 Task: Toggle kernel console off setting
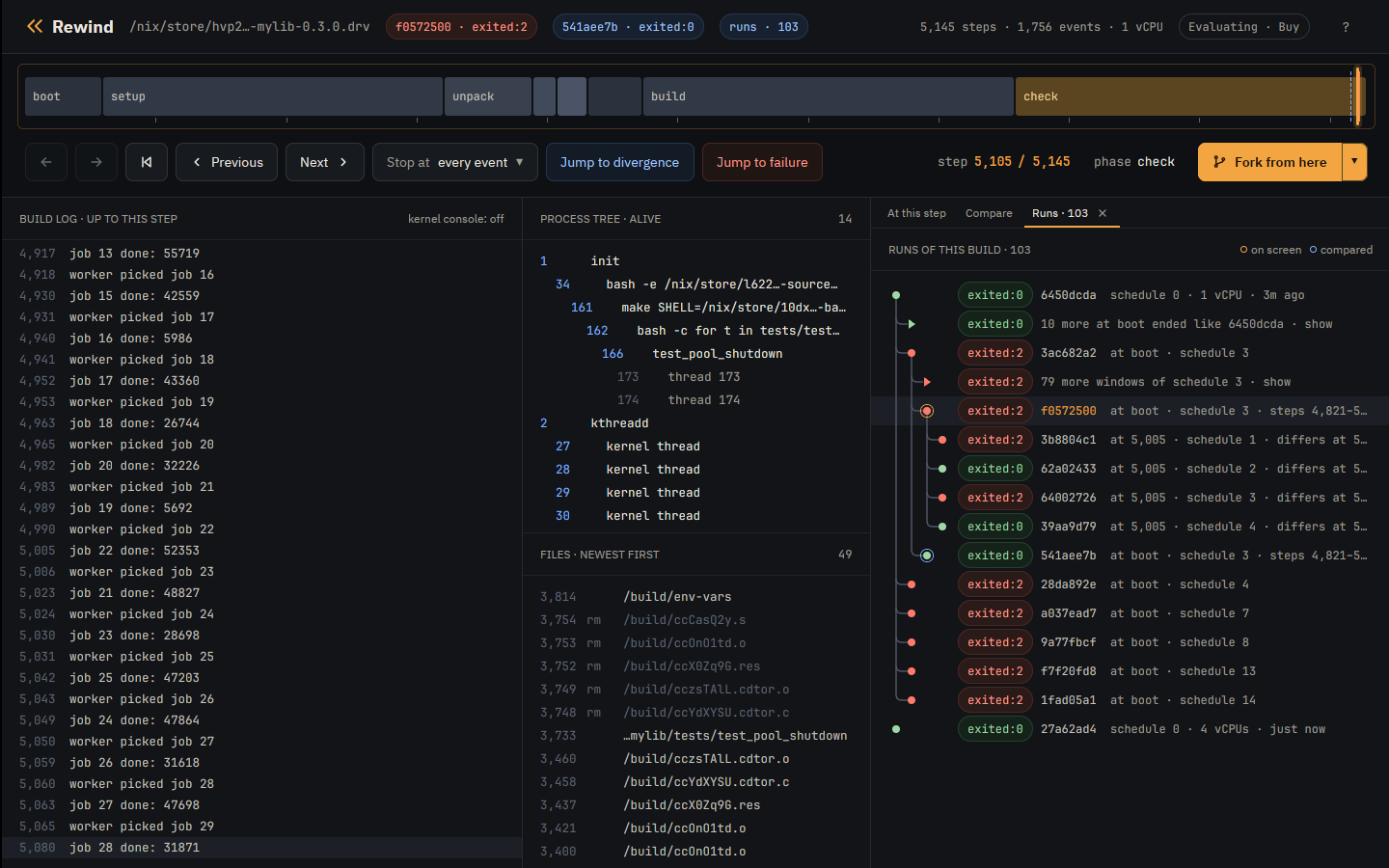455,219
